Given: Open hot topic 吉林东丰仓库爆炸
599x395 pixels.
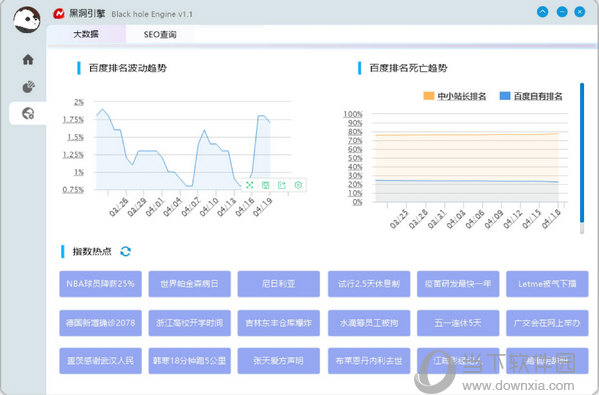Looking at the screenshot, I should (278, 323).
